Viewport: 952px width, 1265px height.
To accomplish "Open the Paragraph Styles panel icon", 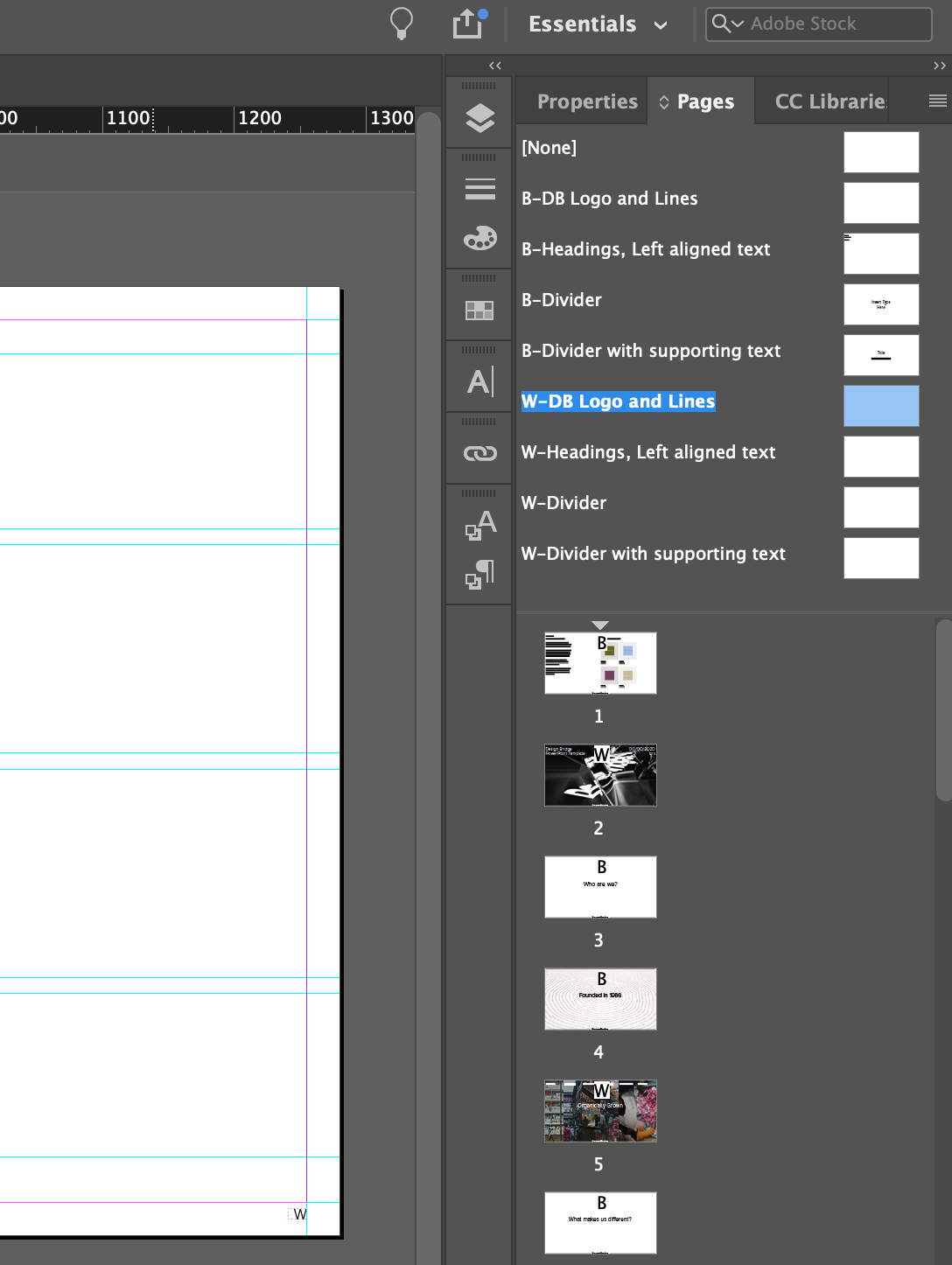I will pos(479,574).
